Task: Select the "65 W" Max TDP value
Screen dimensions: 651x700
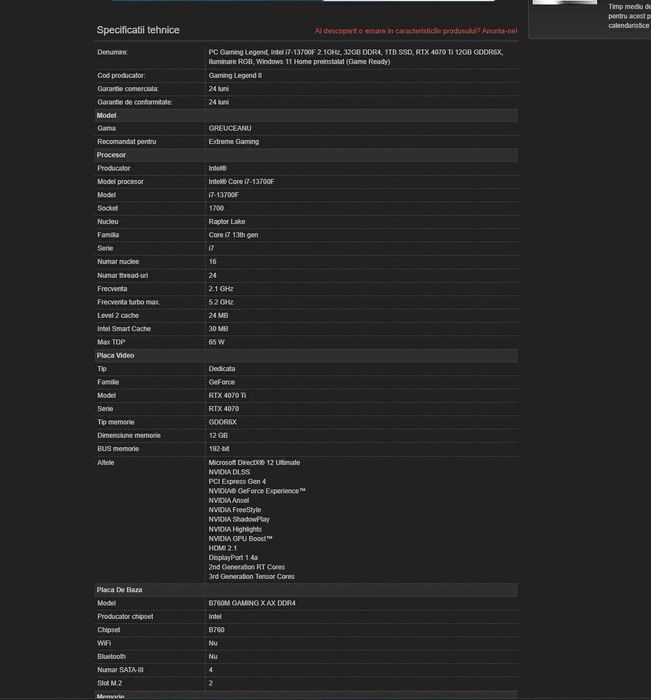Action: (x=218, y=342)
